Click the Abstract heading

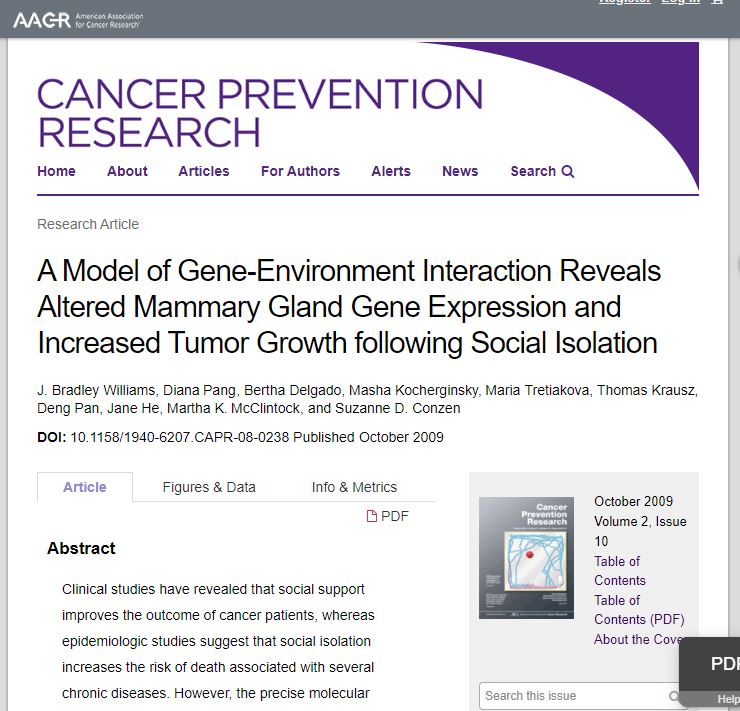pyautogui.click(x=81, y=548)
